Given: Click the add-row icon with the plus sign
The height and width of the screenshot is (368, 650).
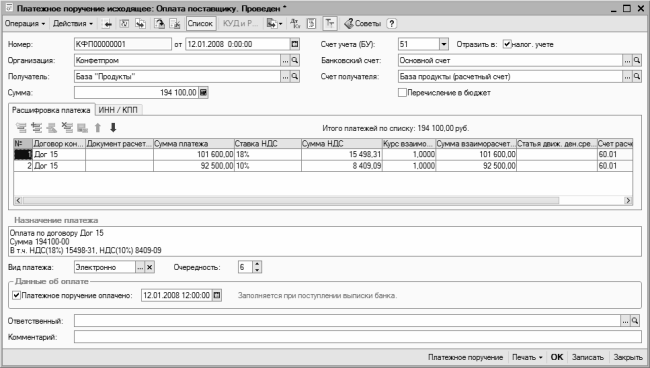Looking at the screenshot, I should 36,128.
